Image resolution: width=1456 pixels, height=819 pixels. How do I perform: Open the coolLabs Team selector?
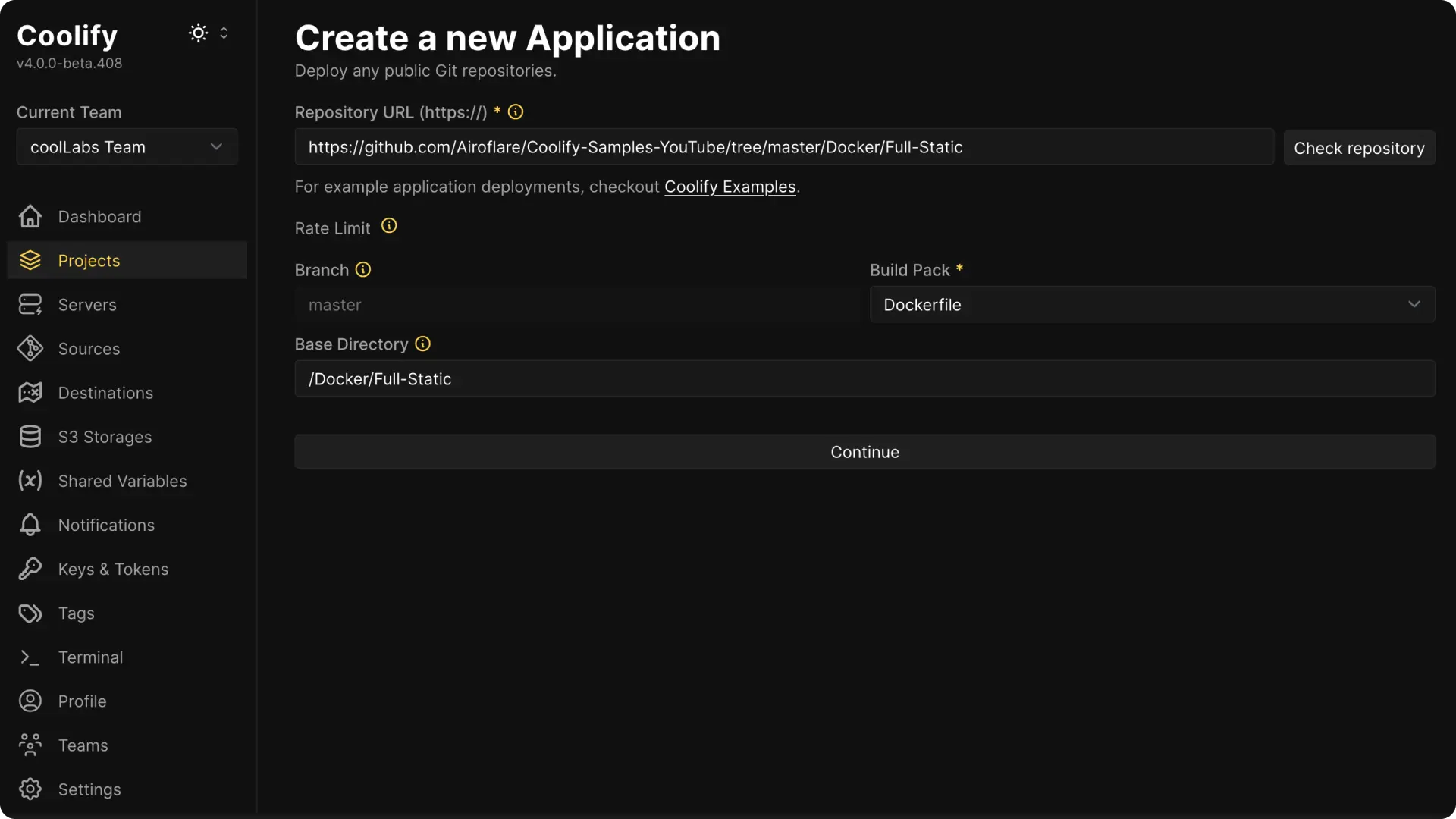(x=127, y=146)
